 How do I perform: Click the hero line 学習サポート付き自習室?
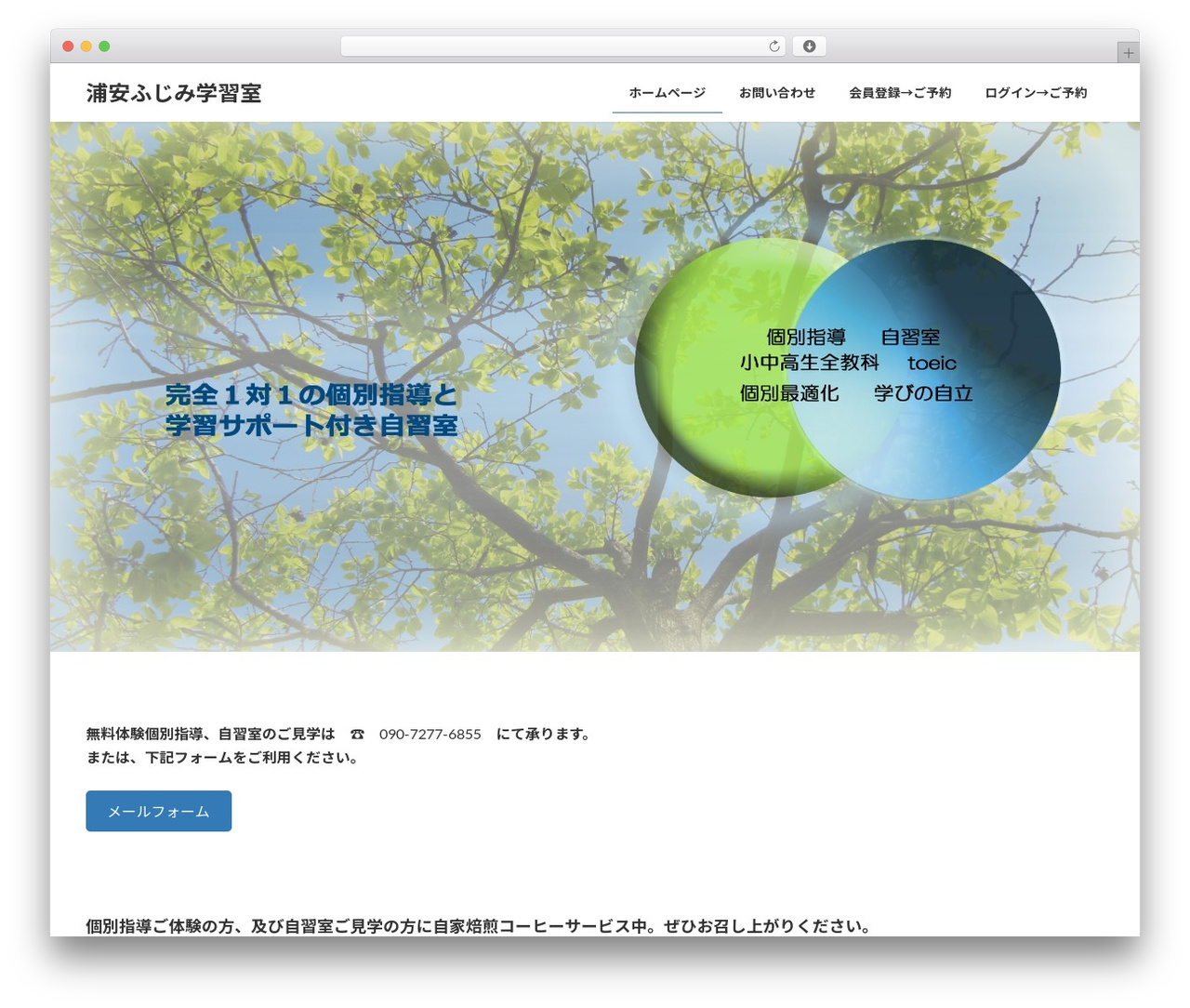[311, 426]
